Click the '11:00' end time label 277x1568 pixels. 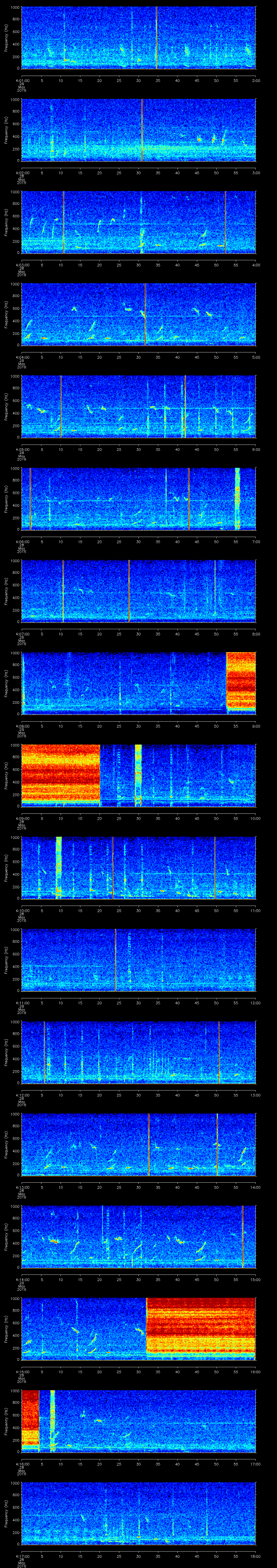pos(255,910)
